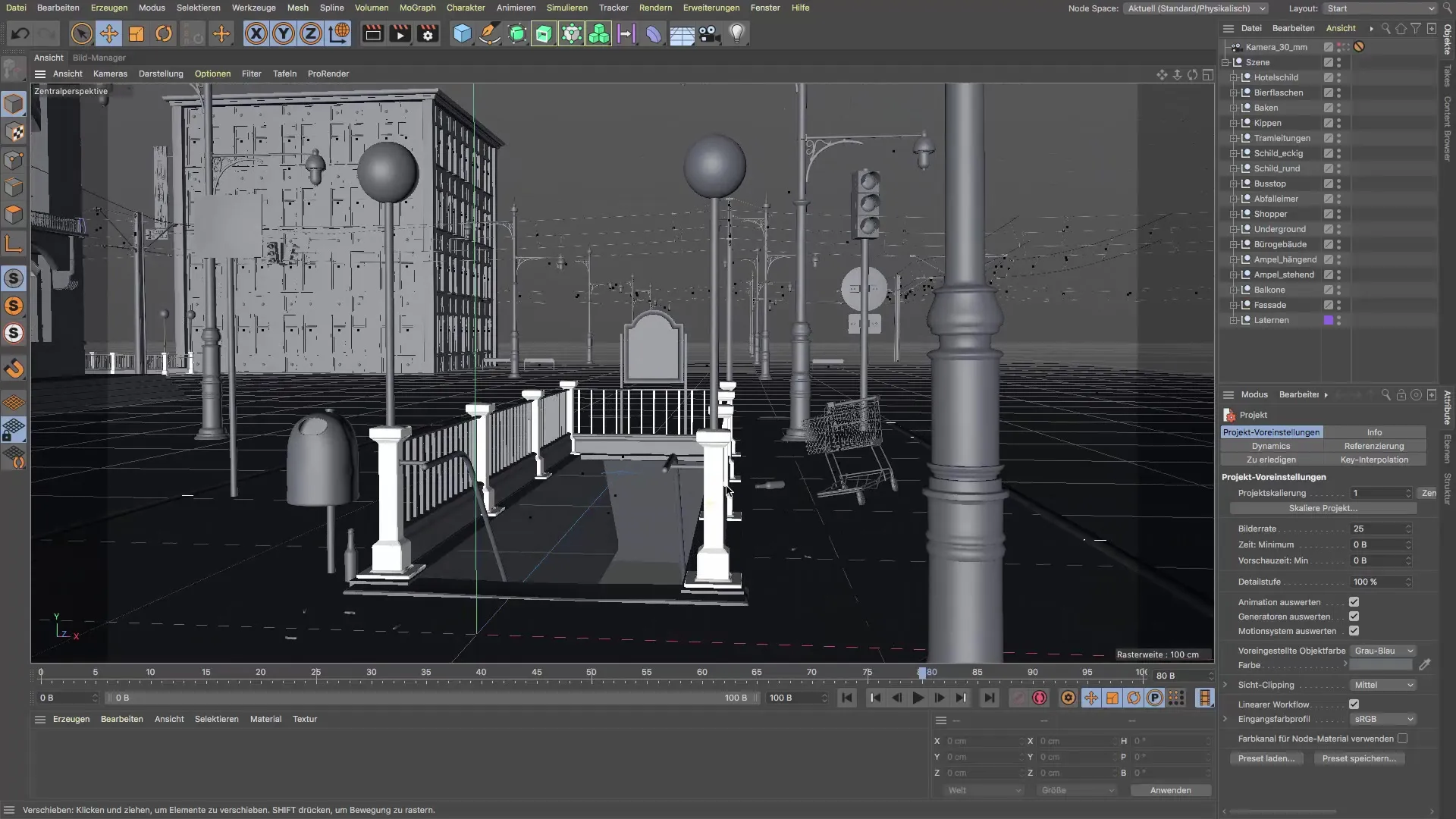
Task: Open Voreingestellte Objektfarbe dropdown
Action: pyautogui.click(x=1383, y=651)
